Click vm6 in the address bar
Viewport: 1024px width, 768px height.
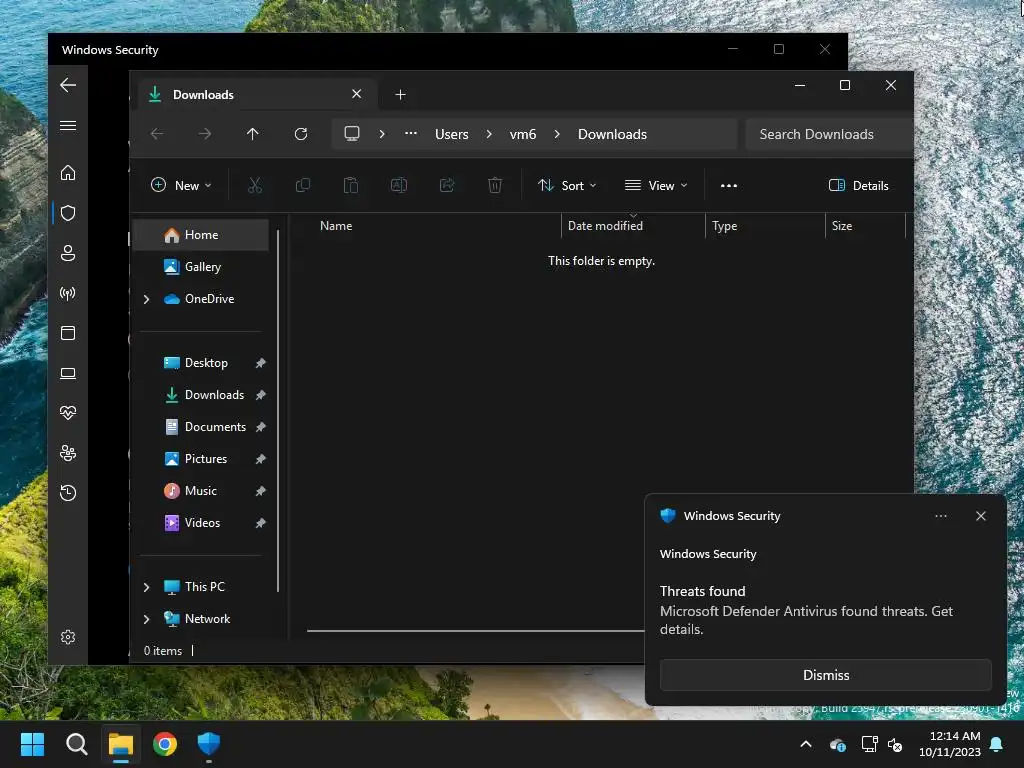(522, 134)
